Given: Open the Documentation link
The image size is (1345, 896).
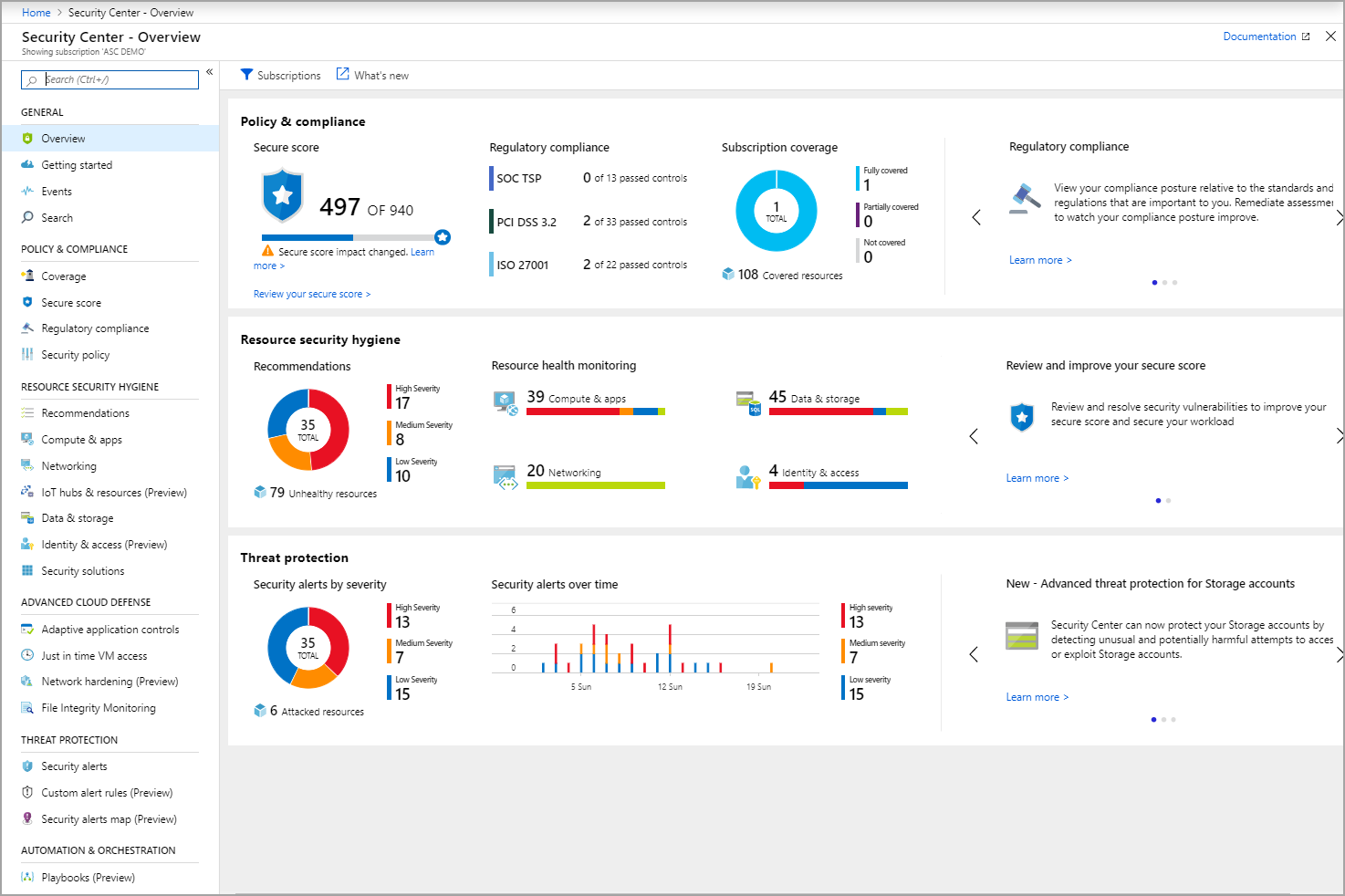Looking at the screenshot, I should 1259,36.
